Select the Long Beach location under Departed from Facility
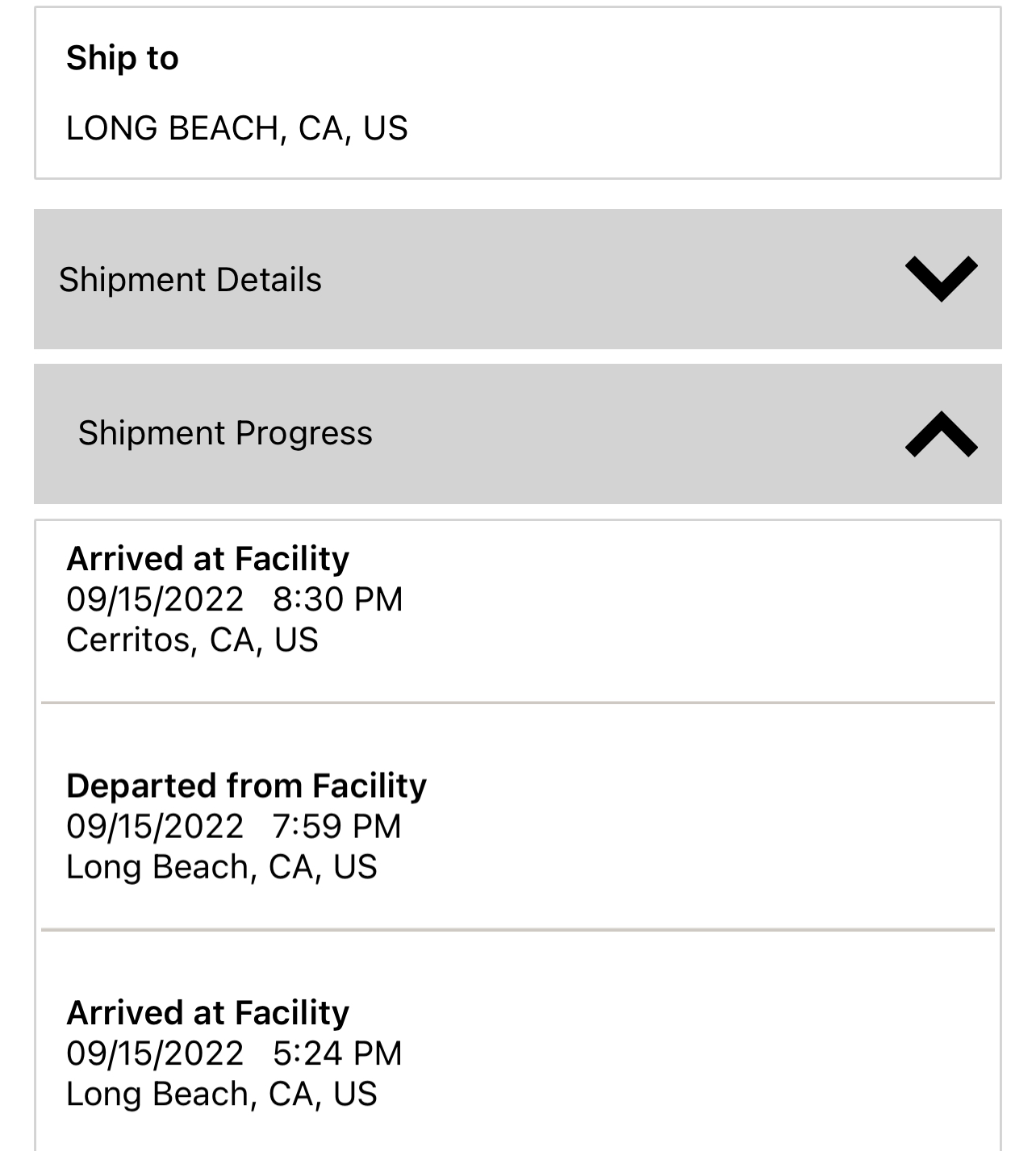Viewport: 1036px width, 1151px height. 222,867
